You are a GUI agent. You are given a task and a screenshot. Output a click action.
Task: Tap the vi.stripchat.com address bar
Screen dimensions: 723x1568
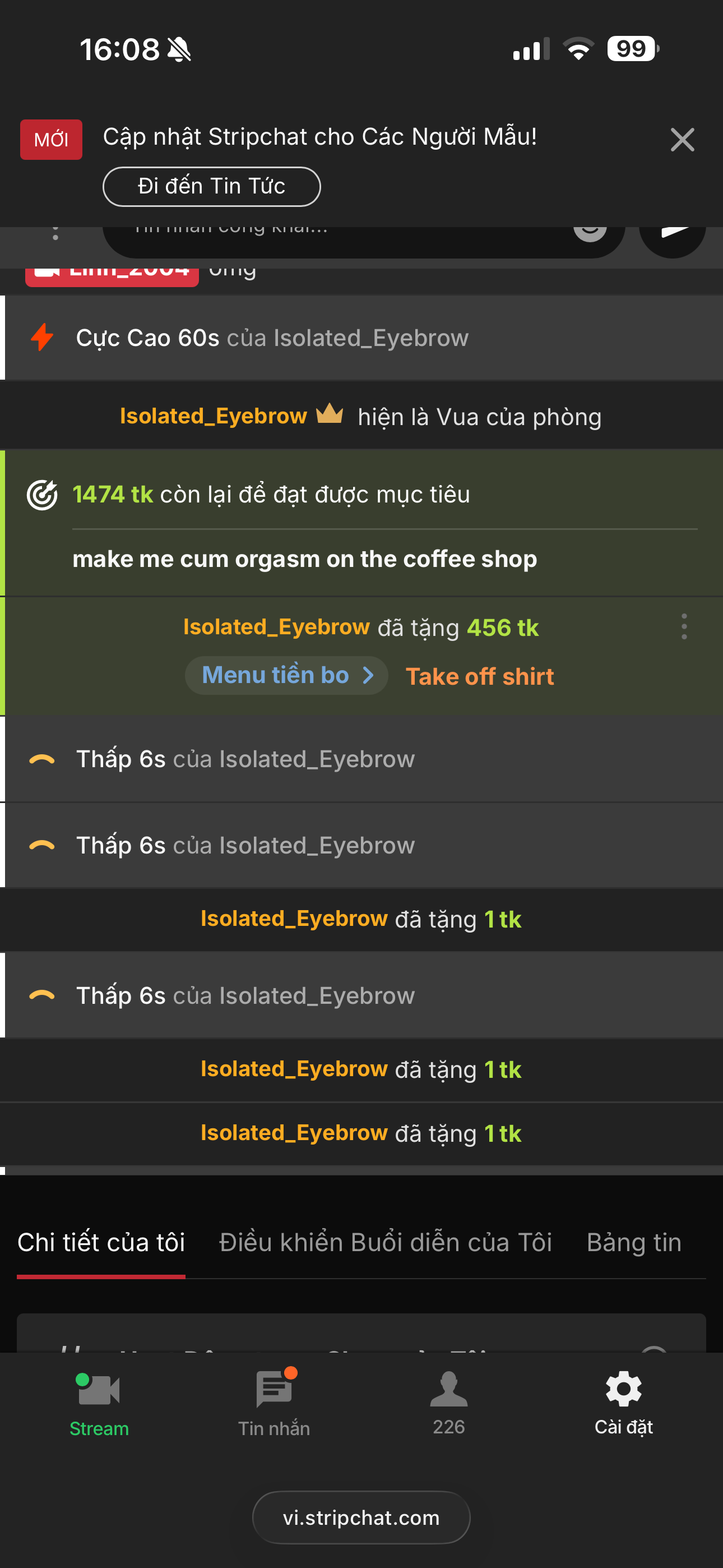click(x=361, y=1518)
